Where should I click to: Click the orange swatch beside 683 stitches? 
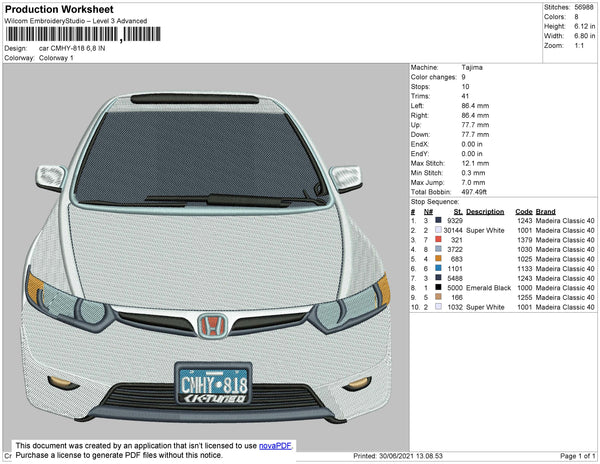click(x=438, y=259)
